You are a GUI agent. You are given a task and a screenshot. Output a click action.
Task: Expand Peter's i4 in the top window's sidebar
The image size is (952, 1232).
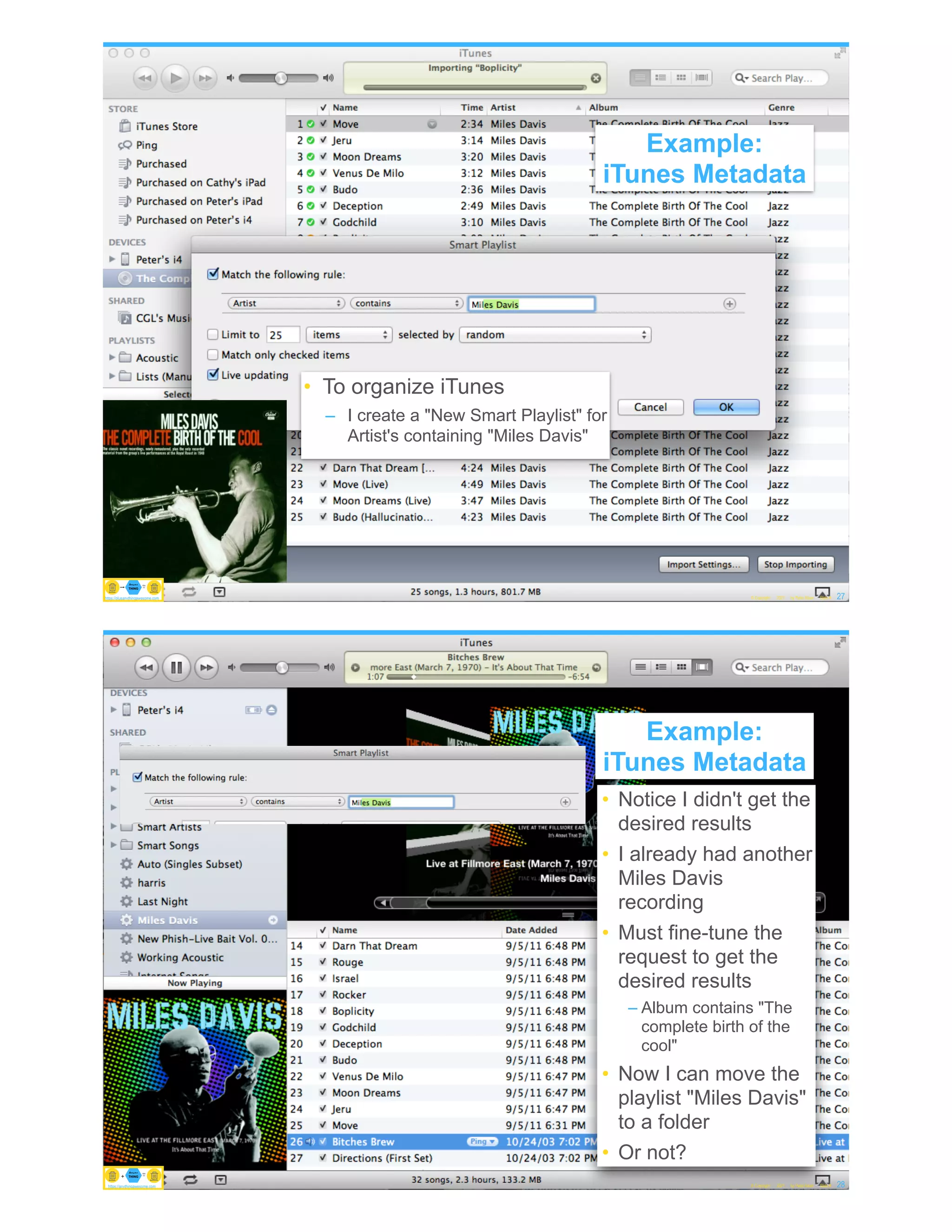click(x=112, y=259)
